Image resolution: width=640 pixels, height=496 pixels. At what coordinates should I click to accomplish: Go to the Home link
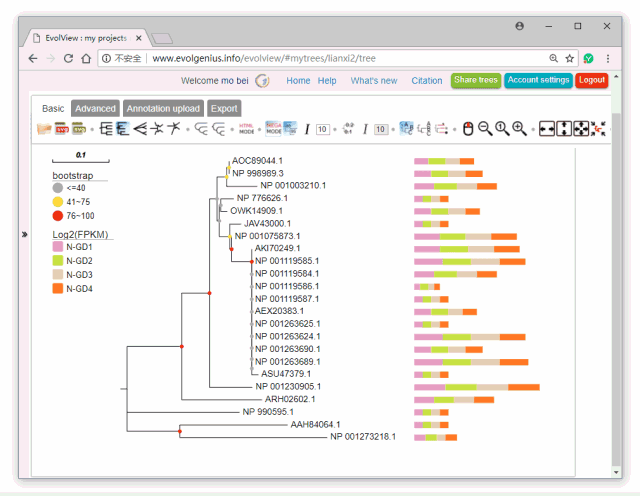tap(298, 81)
